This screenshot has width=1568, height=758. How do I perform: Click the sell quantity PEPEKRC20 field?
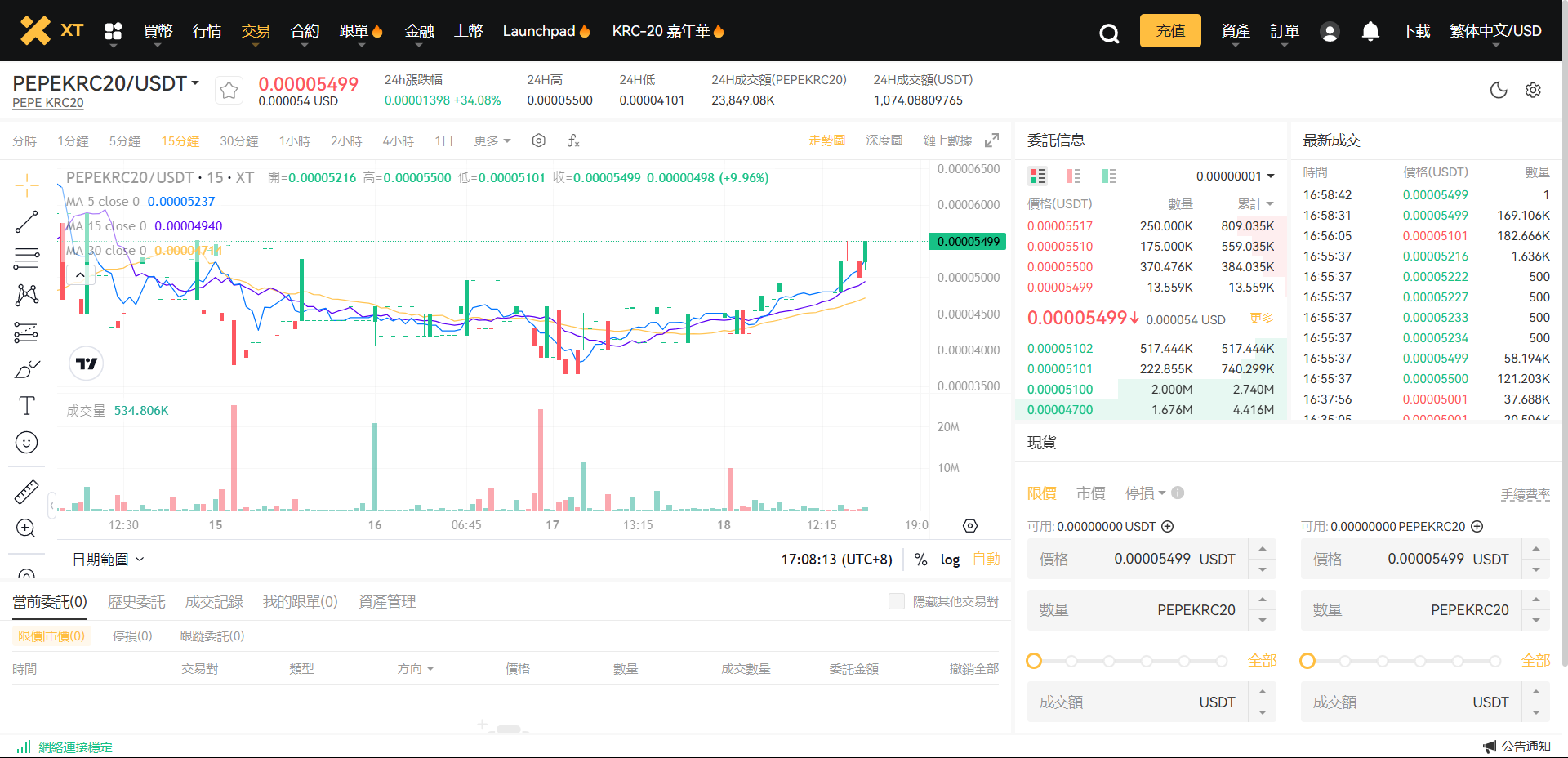pos(1411,610)
